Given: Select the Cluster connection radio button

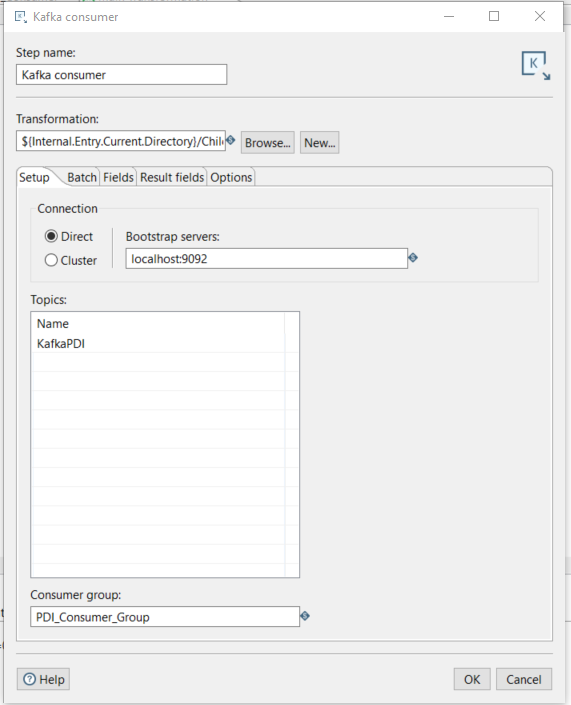Looking at the screenshot, I should click(x=51, y=260).
